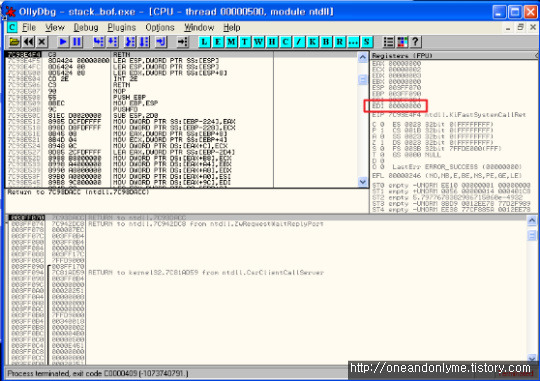Select the EDI register value

(x=405, y=106)
